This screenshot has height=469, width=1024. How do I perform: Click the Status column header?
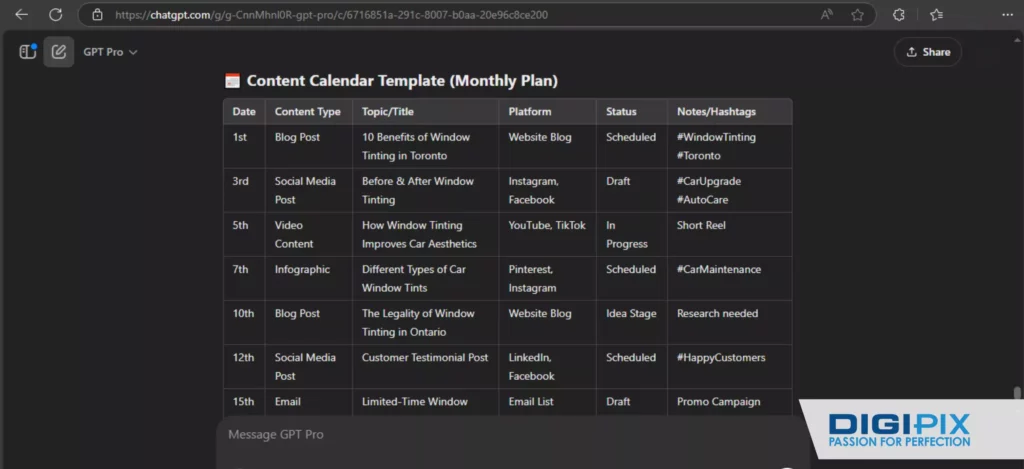[x=621, y=112]
